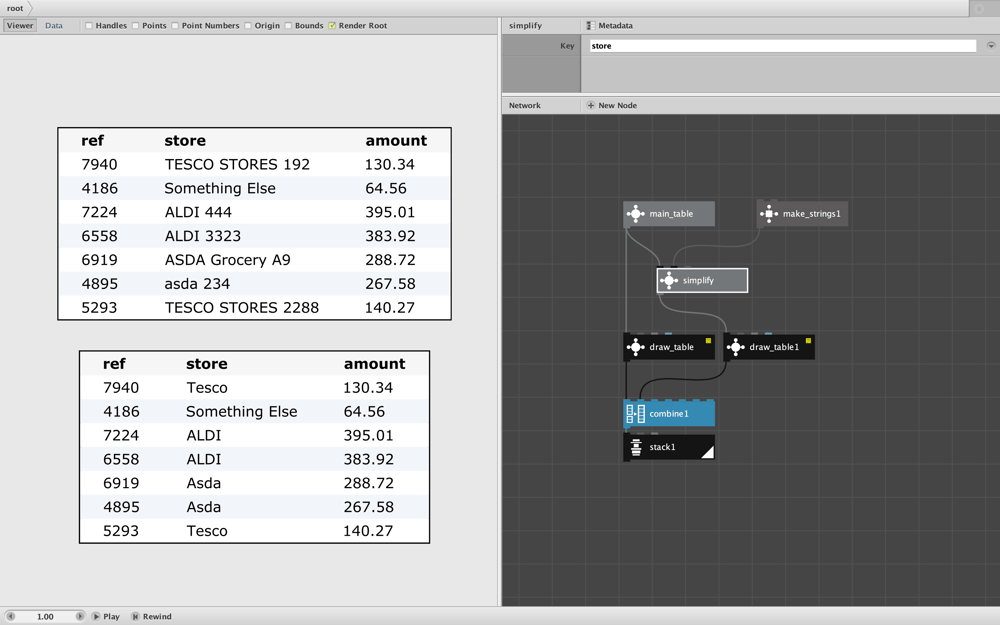Click amount 64.56 in the bottom table
Image resolution: width=1000 pixels, height=625 pixels.
(x=364, y=411)
